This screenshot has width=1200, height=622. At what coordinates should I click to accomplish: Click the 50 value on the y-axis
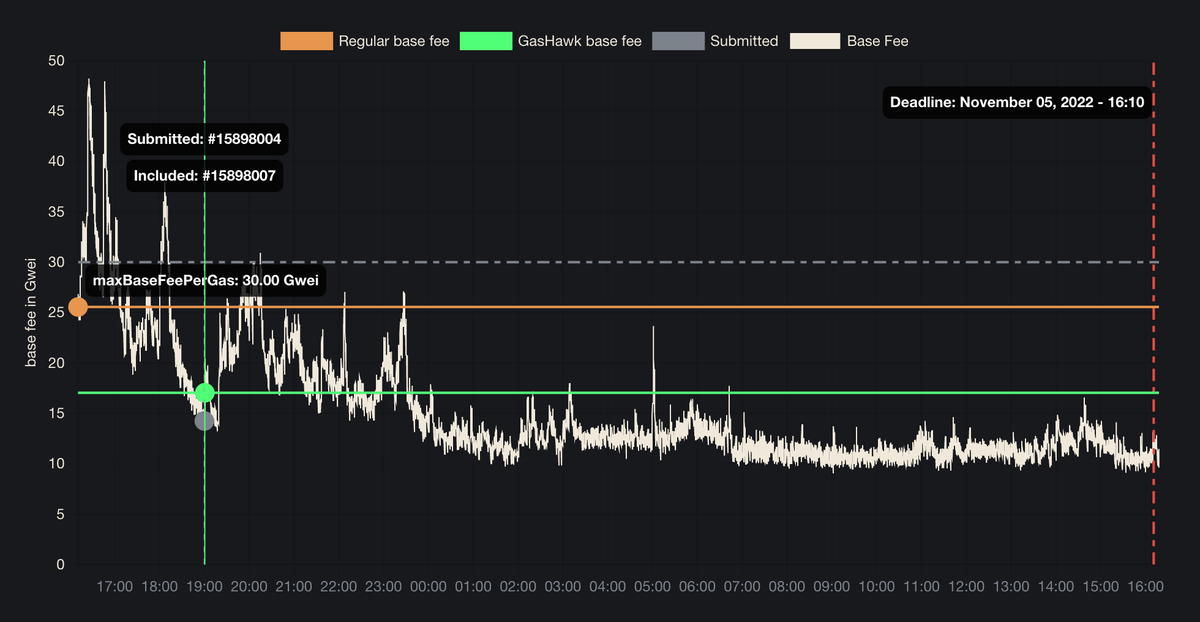pos(56,61)
